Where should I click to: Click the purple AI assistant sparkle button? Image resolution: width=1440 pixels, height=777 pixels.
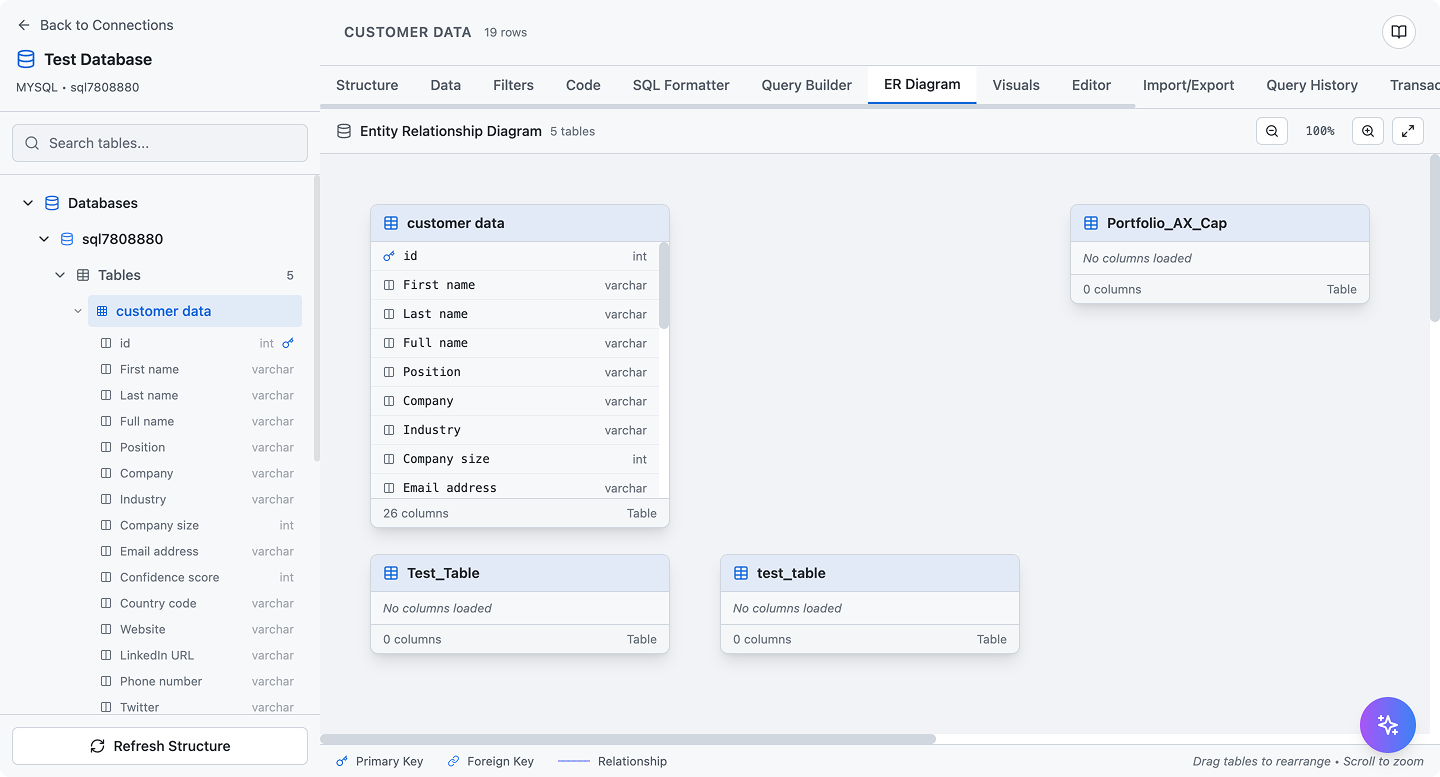[1388, 725]
